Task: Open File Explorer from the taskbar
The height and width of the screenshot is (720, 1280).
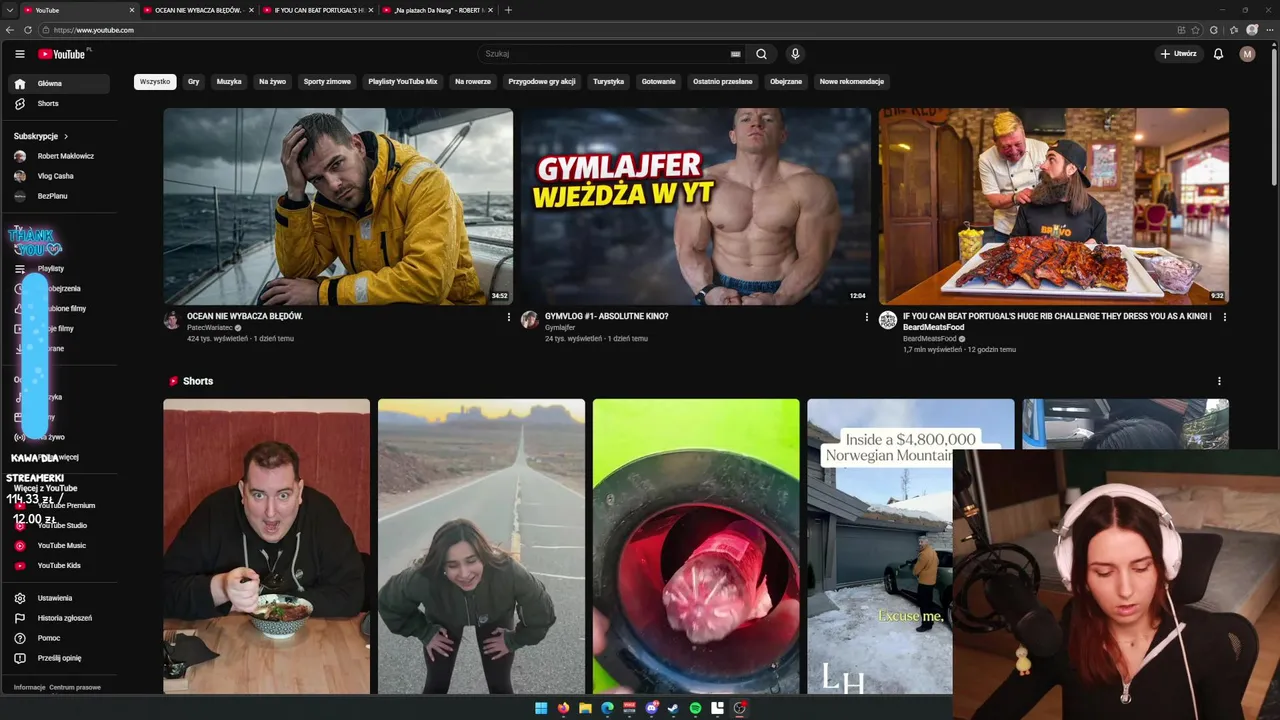Action: pos(585,708)
